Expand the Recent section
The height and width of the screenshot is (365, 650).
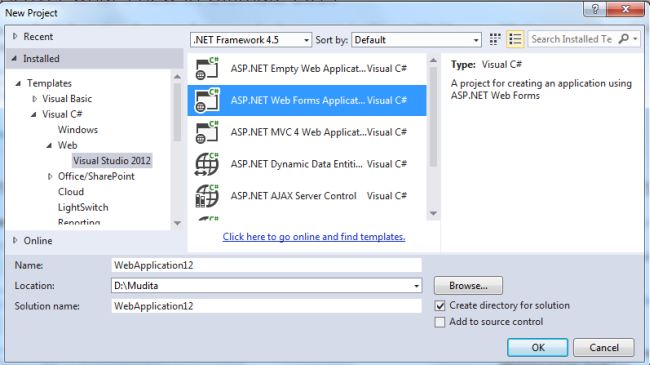tap(15, 36)
